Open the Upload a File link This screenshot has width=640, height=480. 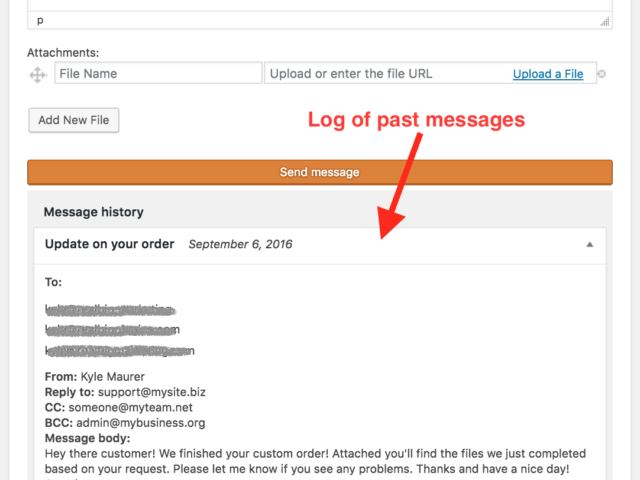(x=548, y=74)
